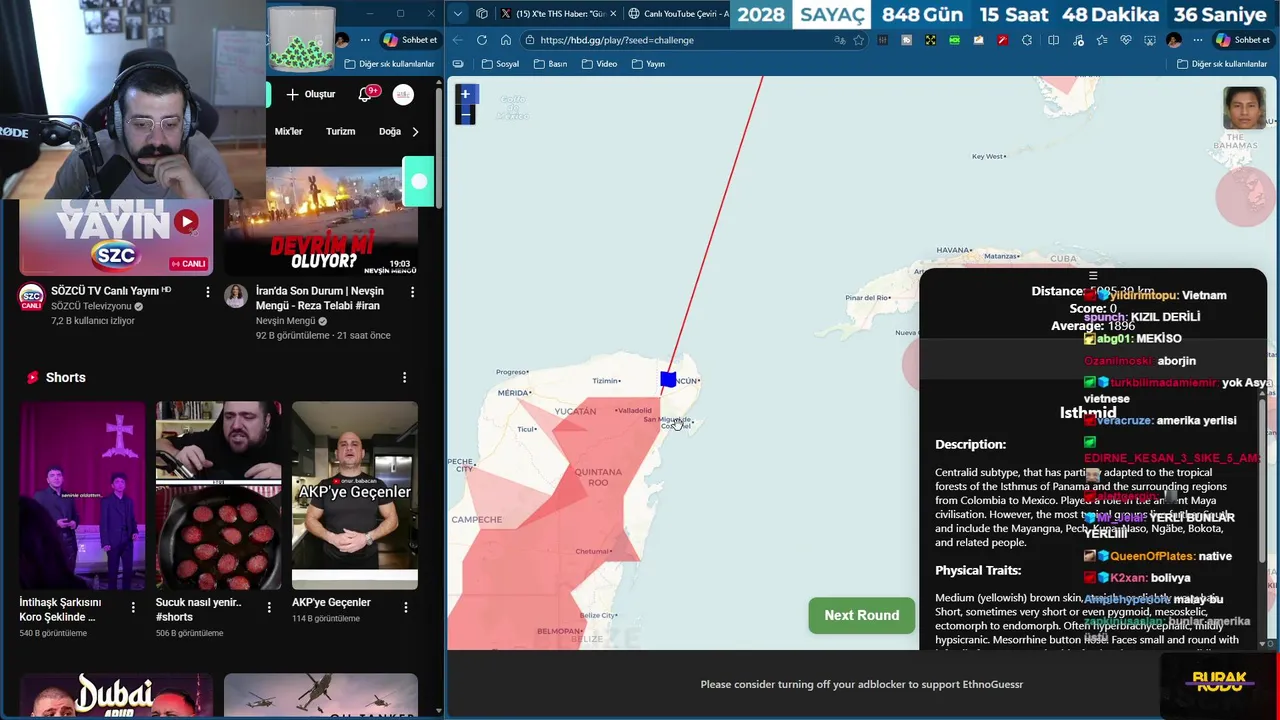Click the Oluştur button on YouTube
Screen dimensions: 1280x720
[x=311, y=94]
